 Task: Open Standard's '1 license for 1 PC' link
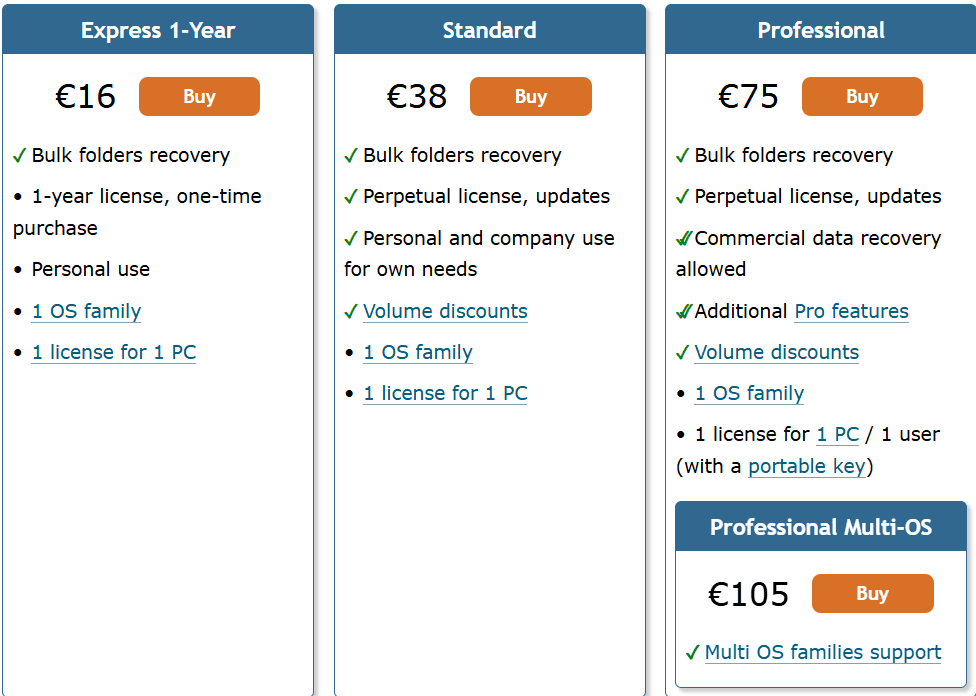445,393
